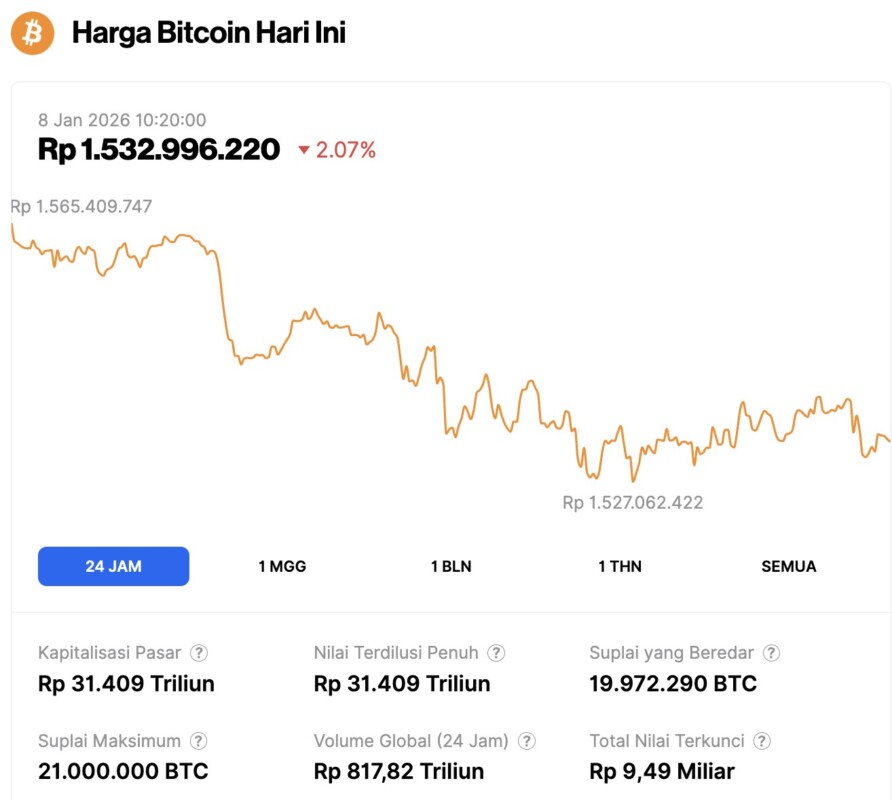Click help icon next to Suplai yang Beredar
Screen dimensions: 892x800
(x=771, y=653)
